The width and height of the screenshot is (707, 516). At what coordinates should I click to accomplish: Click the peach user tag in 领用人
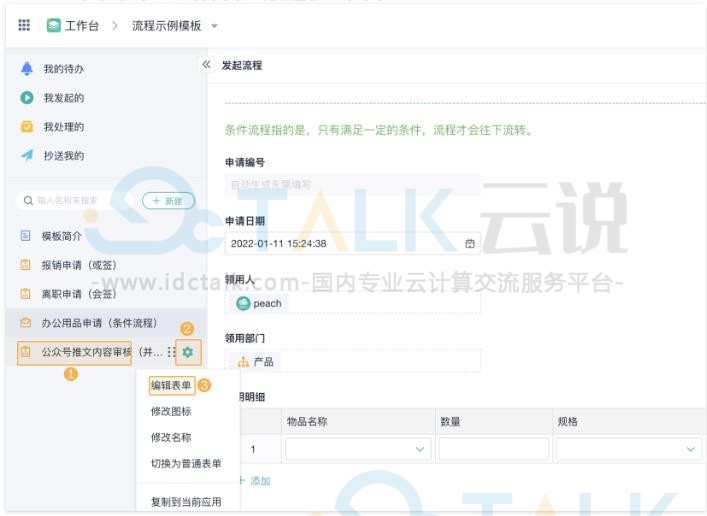click(259, 304)
